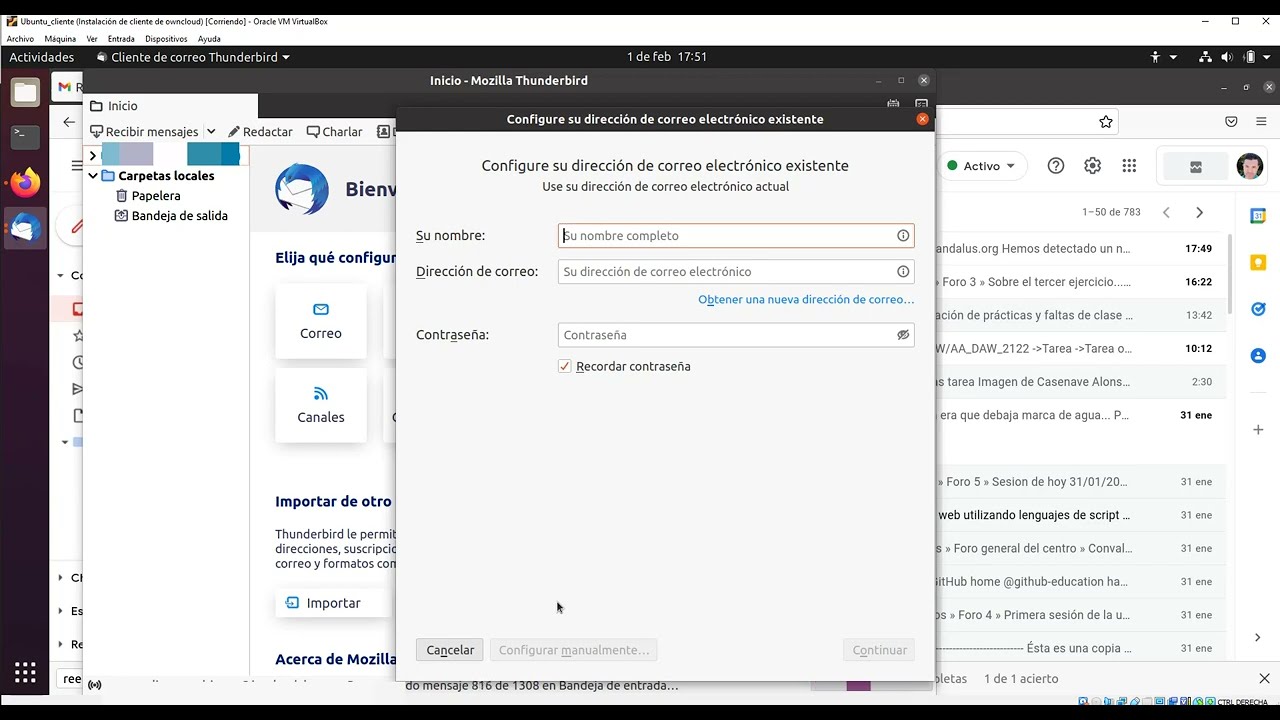Open Google apps grid icon
The height and width of the screenshot is (720, 1280).
click(x=1129, y=166)
